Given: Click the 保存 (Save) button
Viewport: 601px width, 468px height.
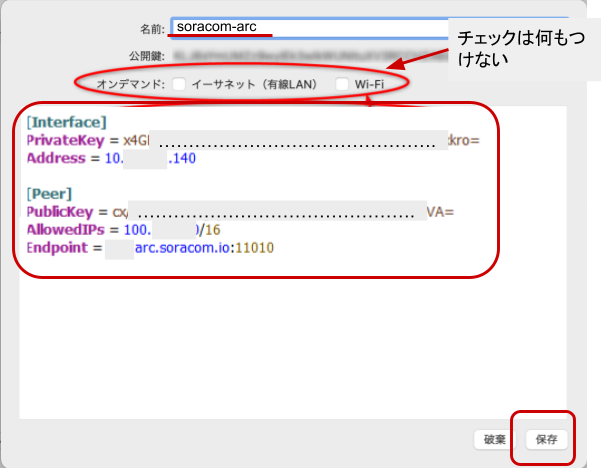Looking at the screenshot, I should 546,439.
